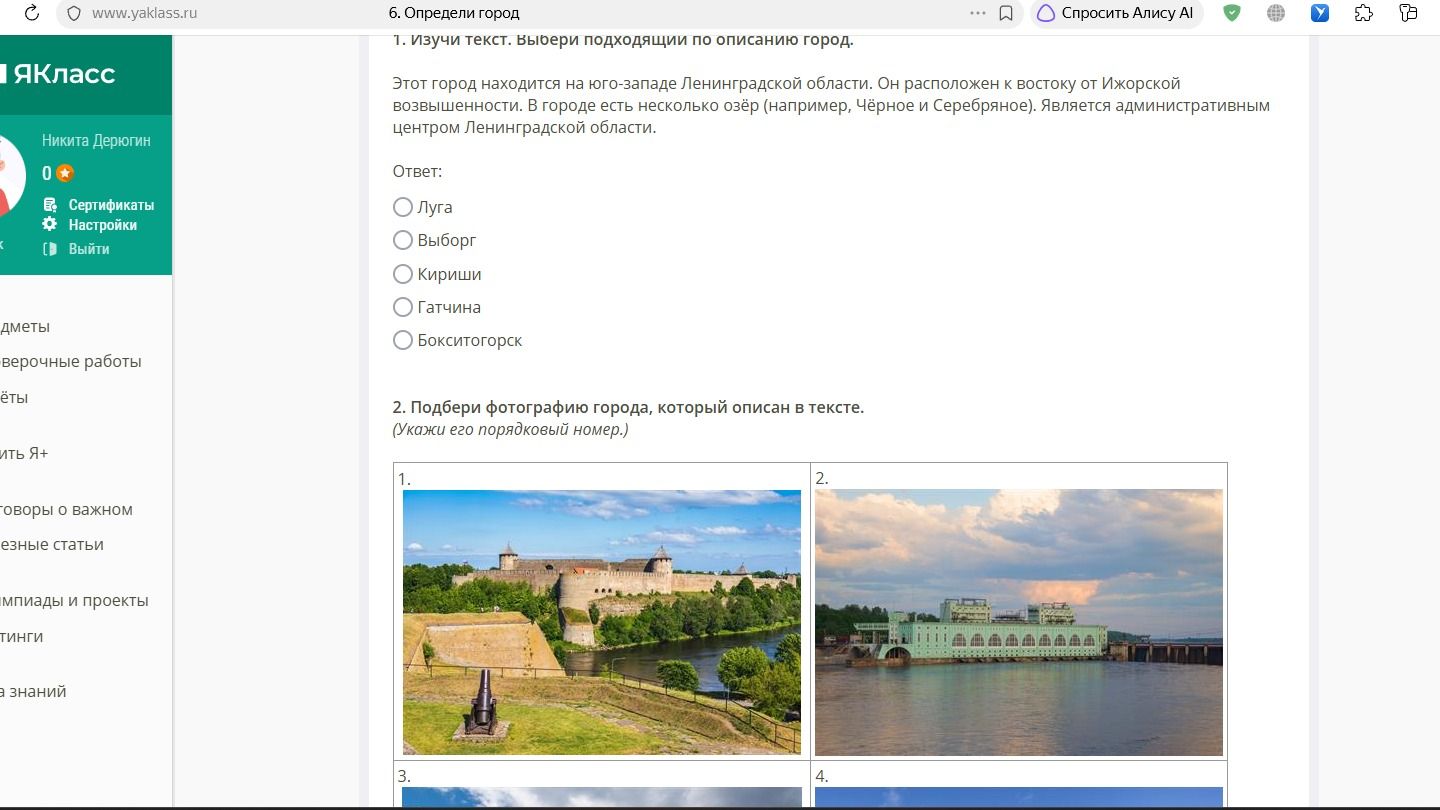Click the heading "2. Подбери фотографию города"
The width and height of the screenshot is (1440, 810).
point(628,408)
